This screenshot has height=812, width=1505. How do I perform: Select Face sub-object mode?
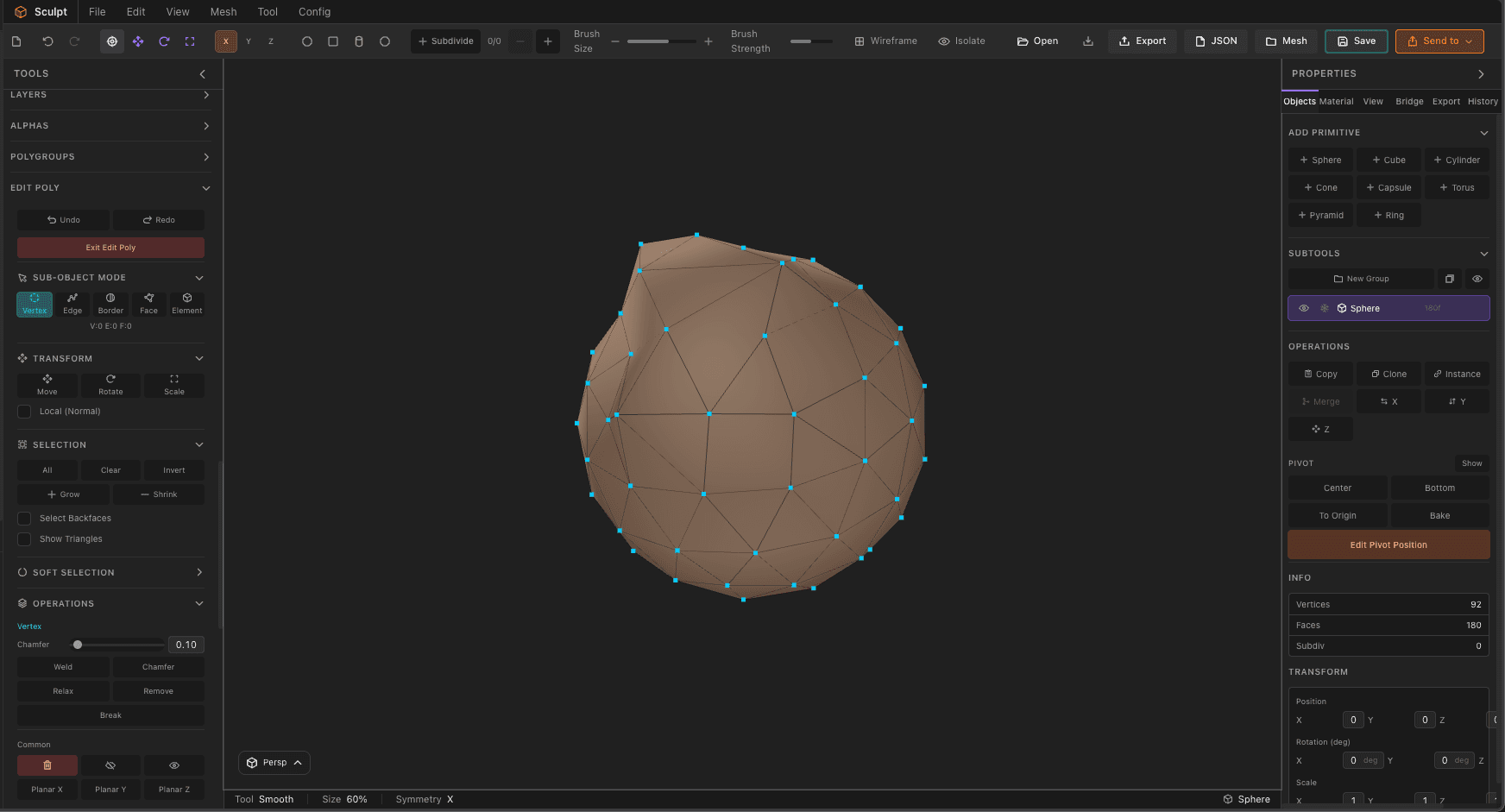tap(148, 304)
